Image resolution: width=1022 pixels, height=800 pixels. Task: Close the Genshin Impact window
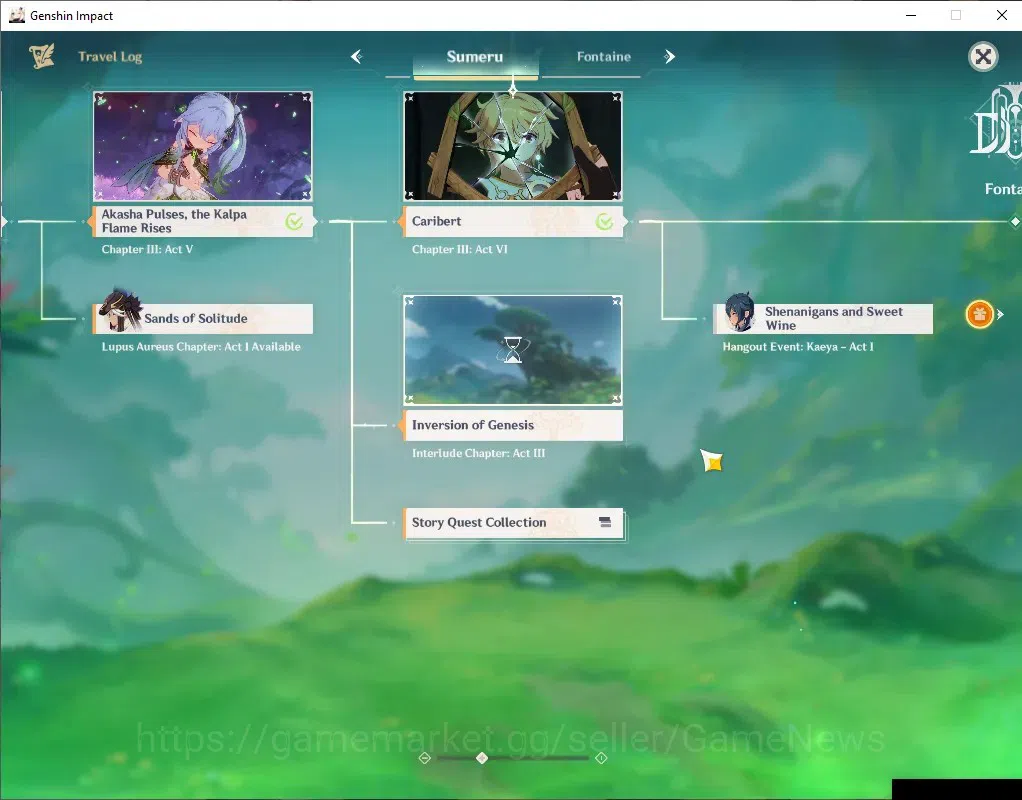pos(1002,15)
